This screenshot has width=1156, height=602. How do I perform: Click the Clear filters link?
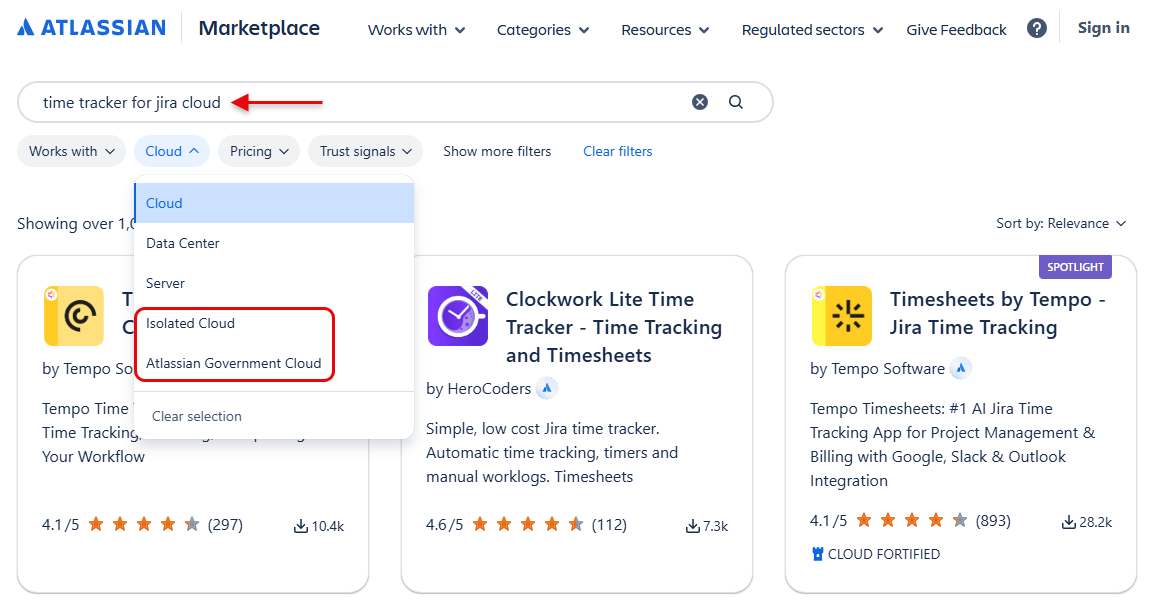point(618,151)
